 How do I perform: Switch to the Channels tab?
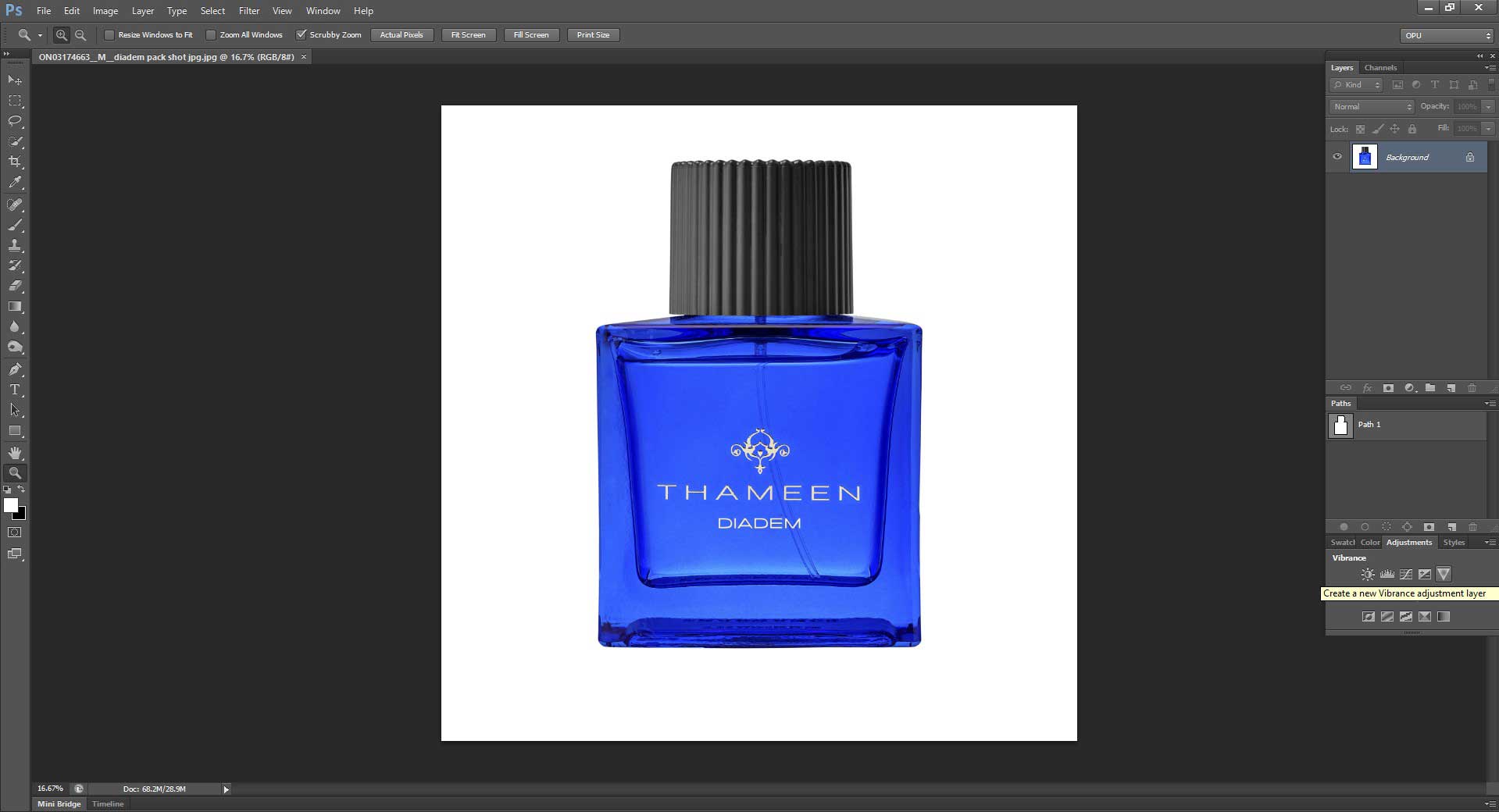(1380, 67)
